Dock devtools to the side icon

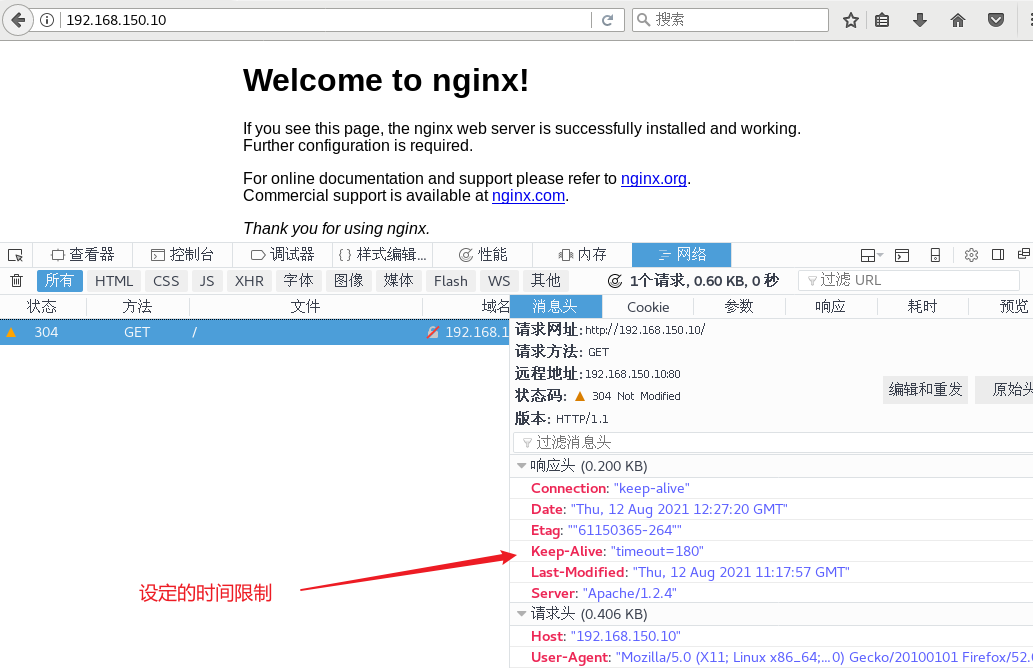[x=998, y=254]
